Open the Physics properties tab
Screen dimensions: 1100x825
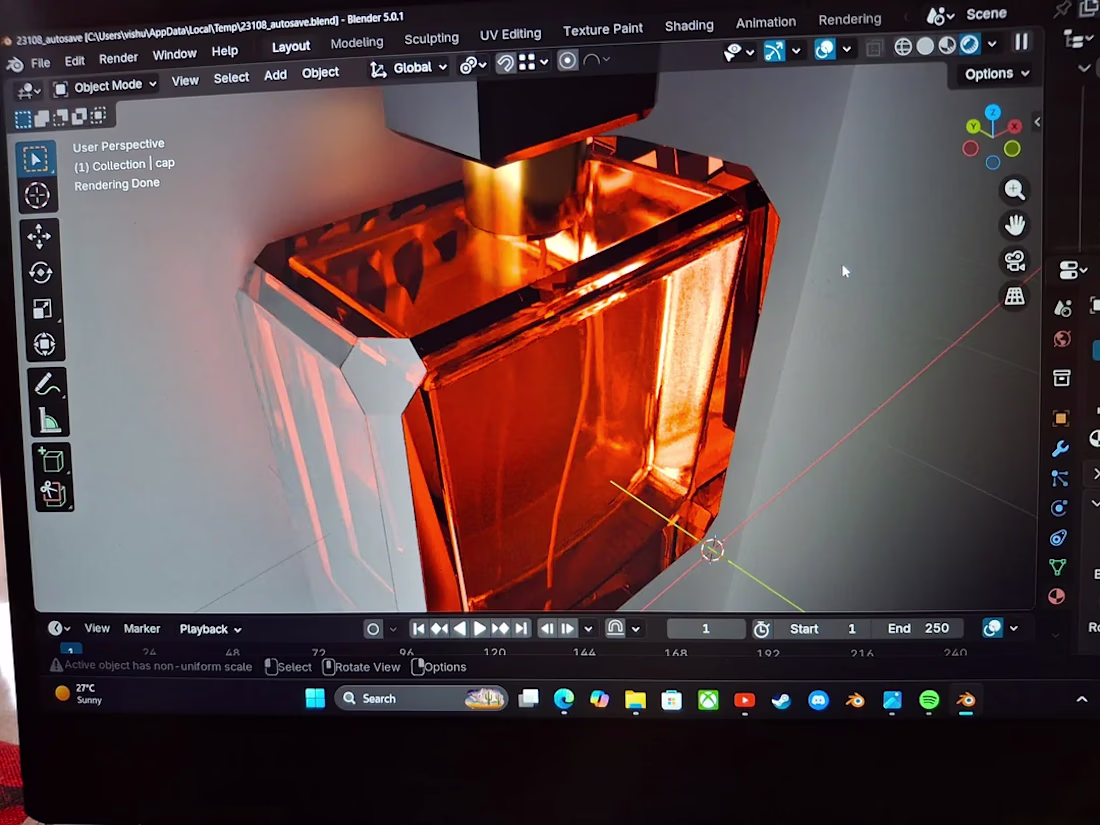pos(1059,509)
